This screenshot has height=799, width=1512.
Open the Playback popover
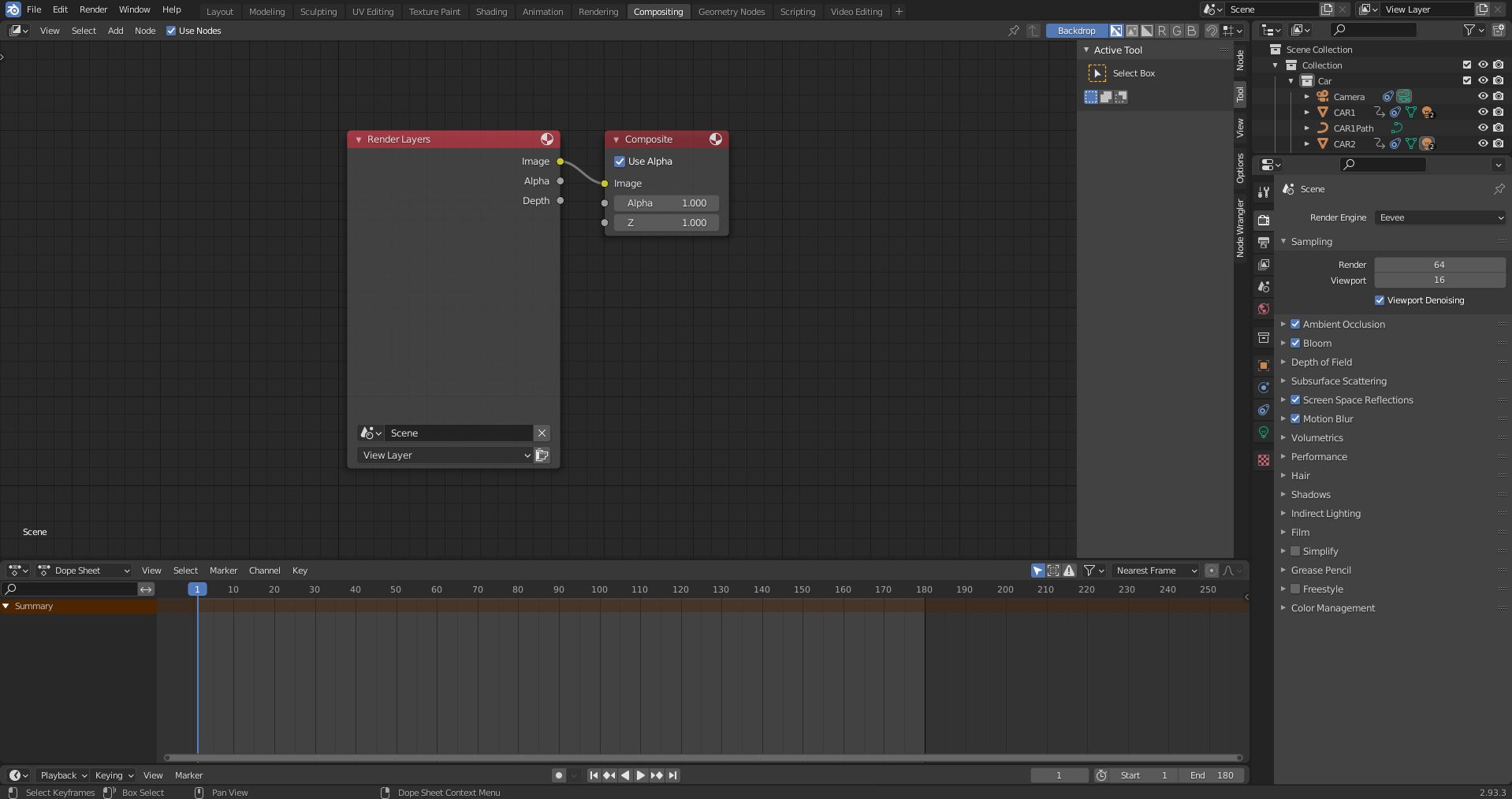click(x=62, y=775)
